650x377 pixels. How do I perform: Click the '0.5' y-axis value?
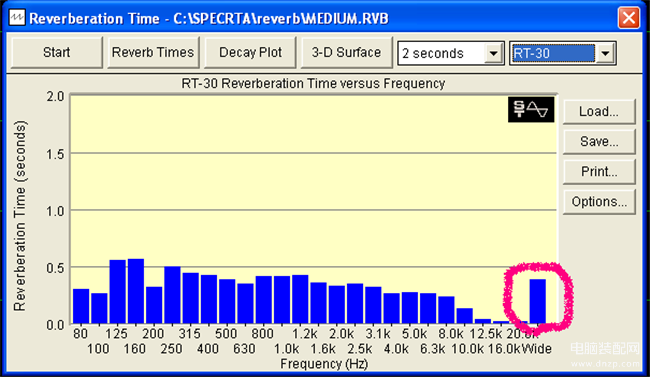pyautogui.click(x=55, y=268)
